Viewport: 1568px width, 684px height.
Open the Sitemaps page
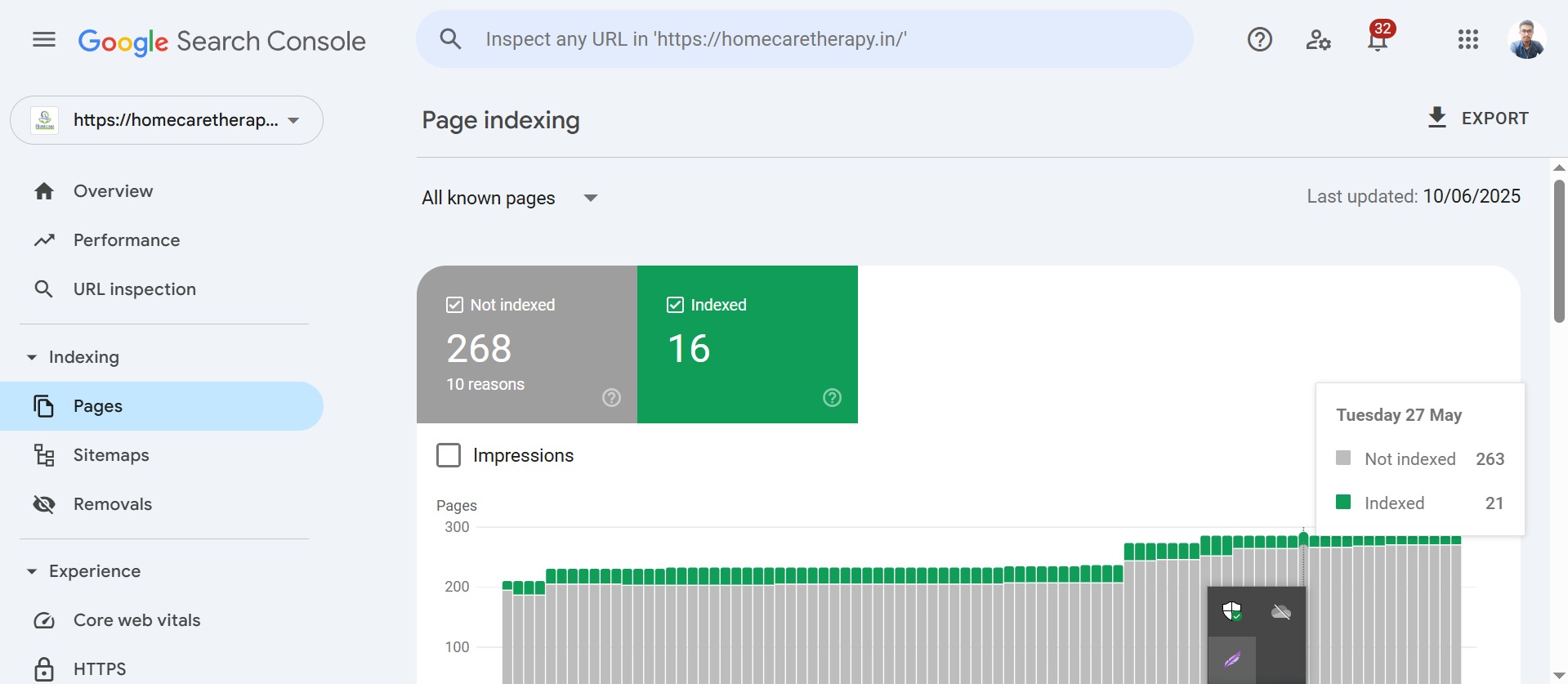pos(162,455)
